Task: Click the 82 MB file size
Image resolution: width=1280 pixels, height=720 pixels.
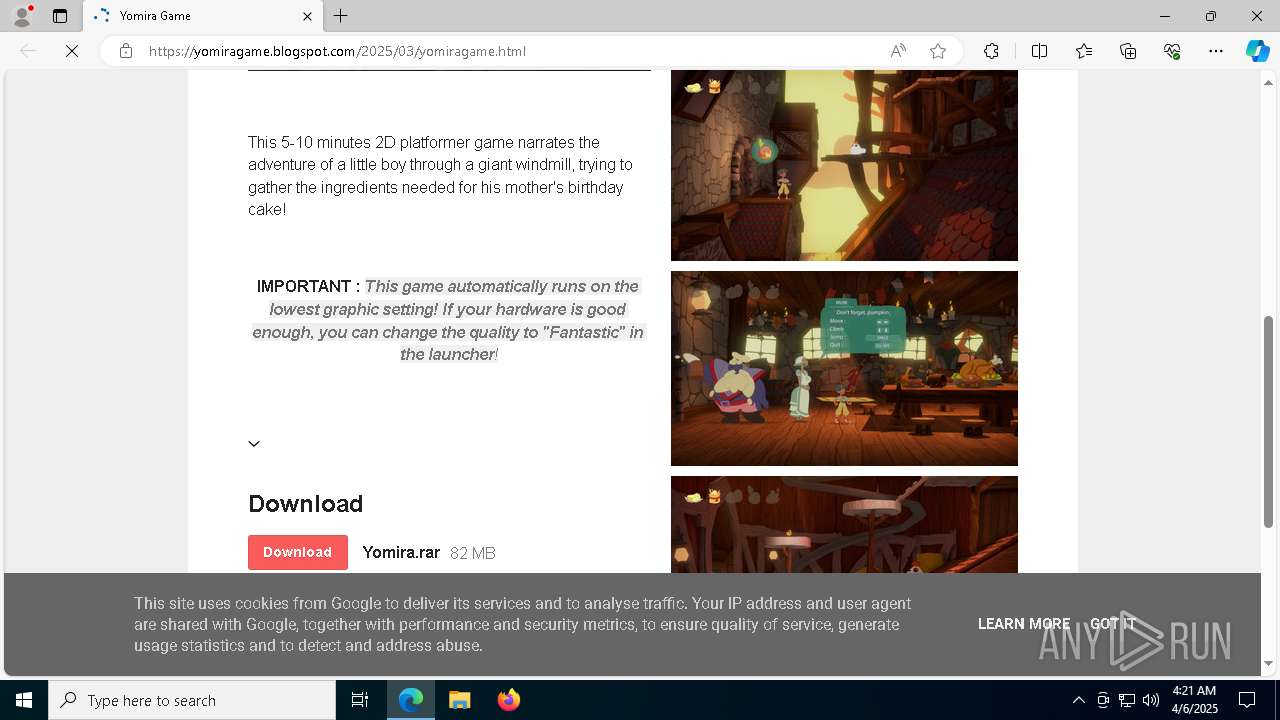Action: pos(472,553)
